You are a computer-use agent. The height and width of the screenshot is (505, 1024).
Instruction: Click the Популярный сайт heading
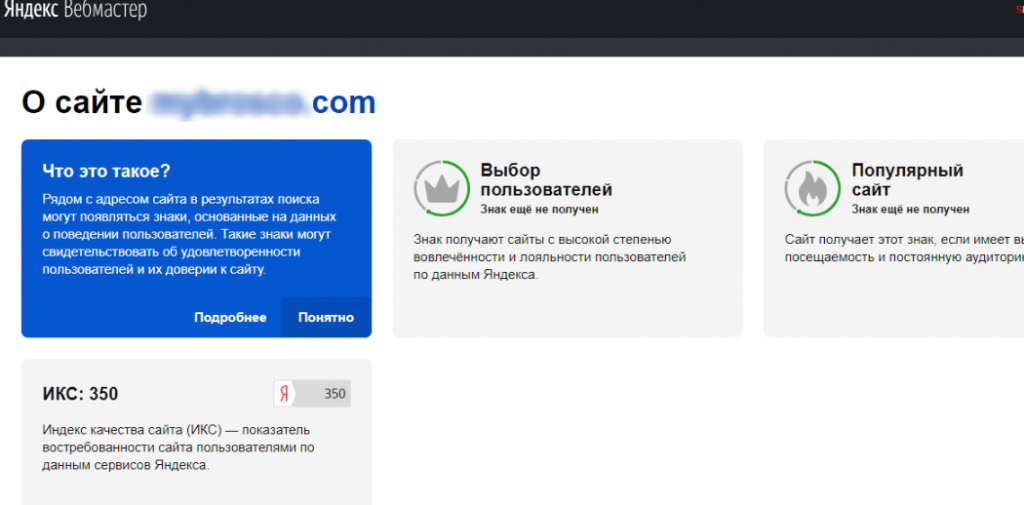tap(906, 180)
